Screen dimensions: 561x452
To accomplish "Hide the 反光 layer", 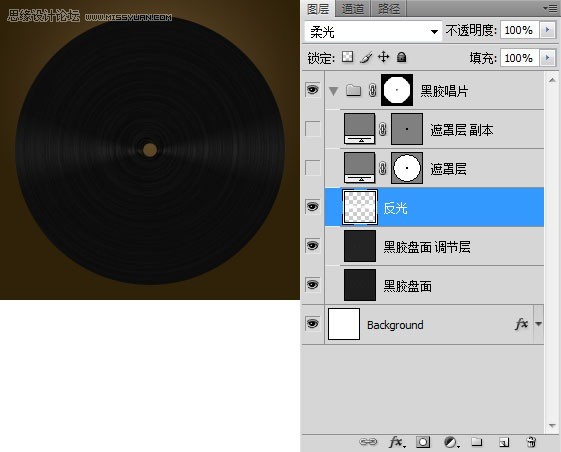I will click(312, 206).
